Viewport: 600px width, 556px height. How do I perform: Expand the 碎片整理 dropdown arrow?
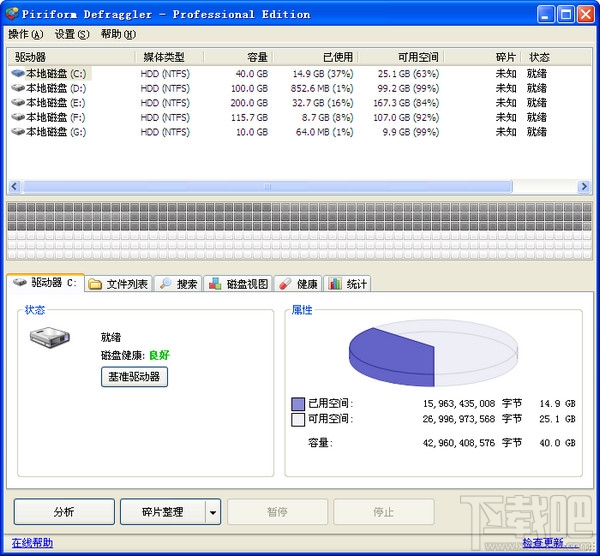pyautogui.click(x=213, y=512)
